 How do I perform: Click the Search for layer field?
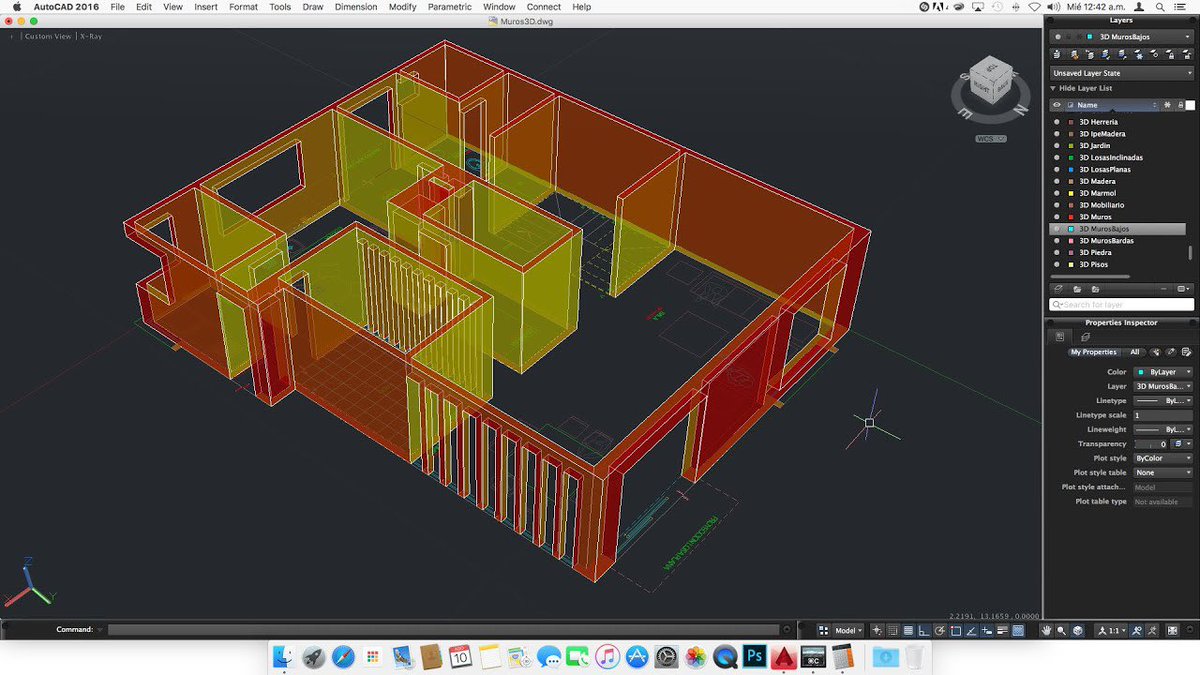[1121, 304]
